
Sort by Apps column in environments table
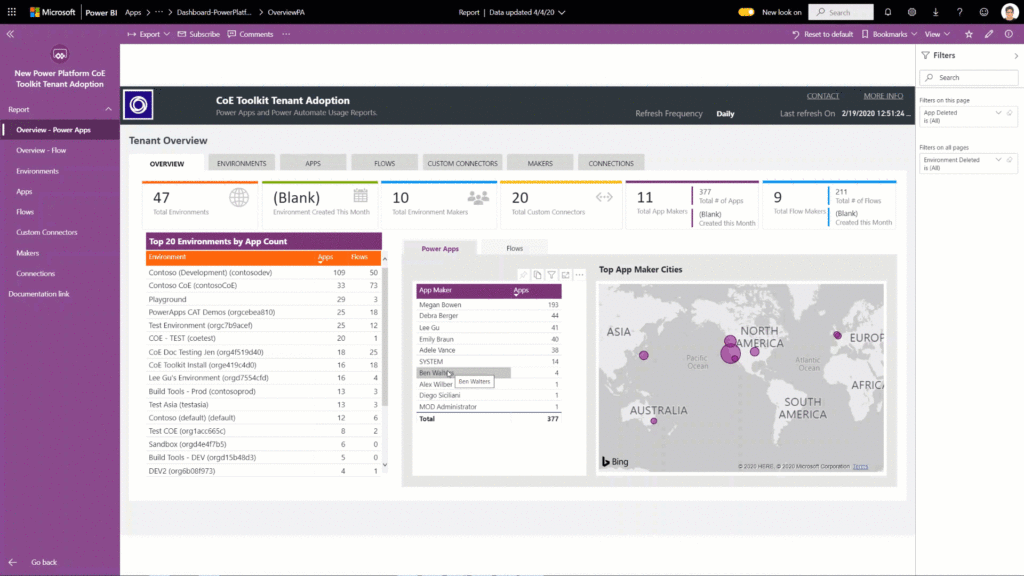[325, 257]
